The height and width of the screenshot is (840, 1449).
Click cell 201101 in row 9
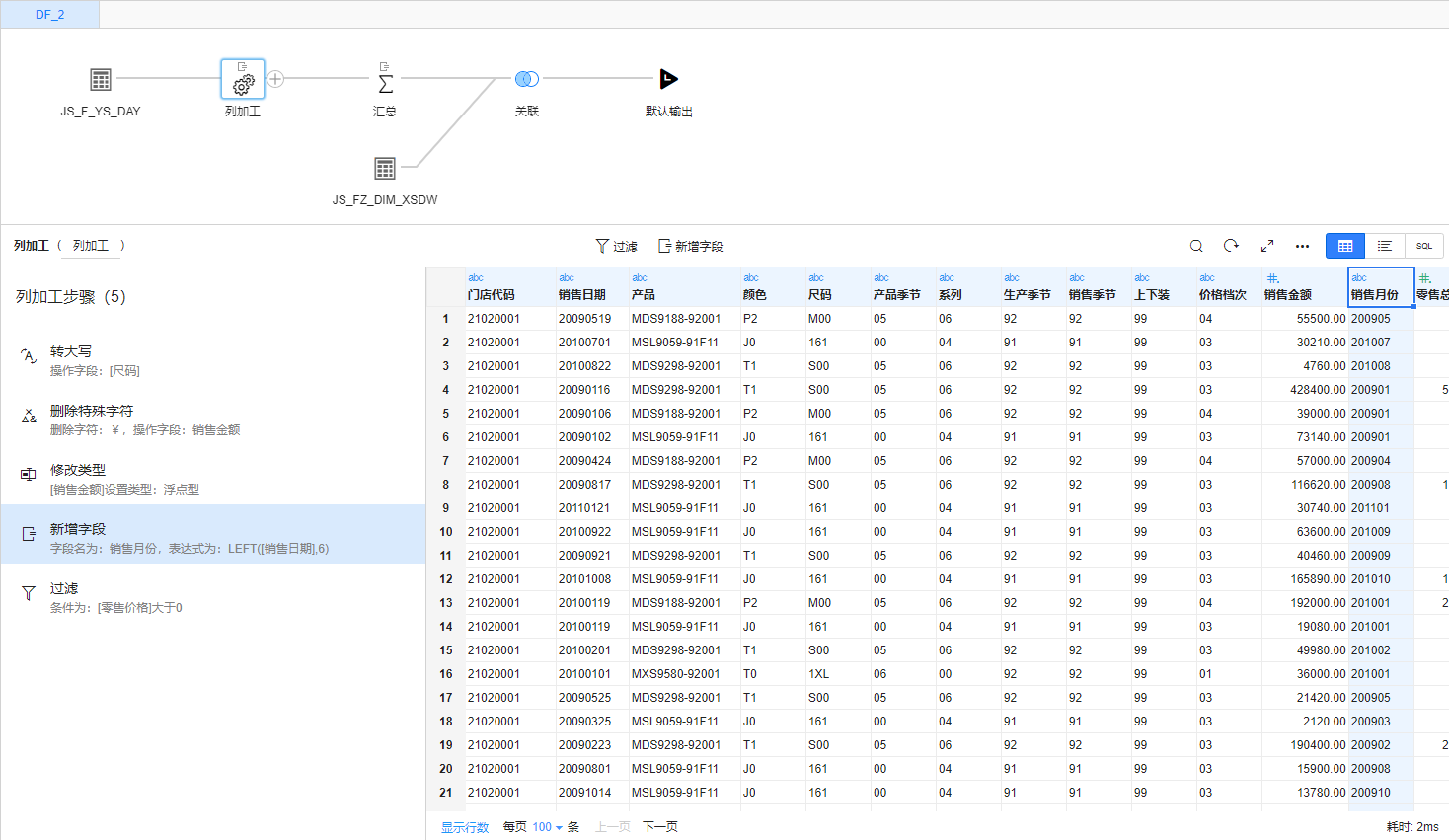(1381, 508)
